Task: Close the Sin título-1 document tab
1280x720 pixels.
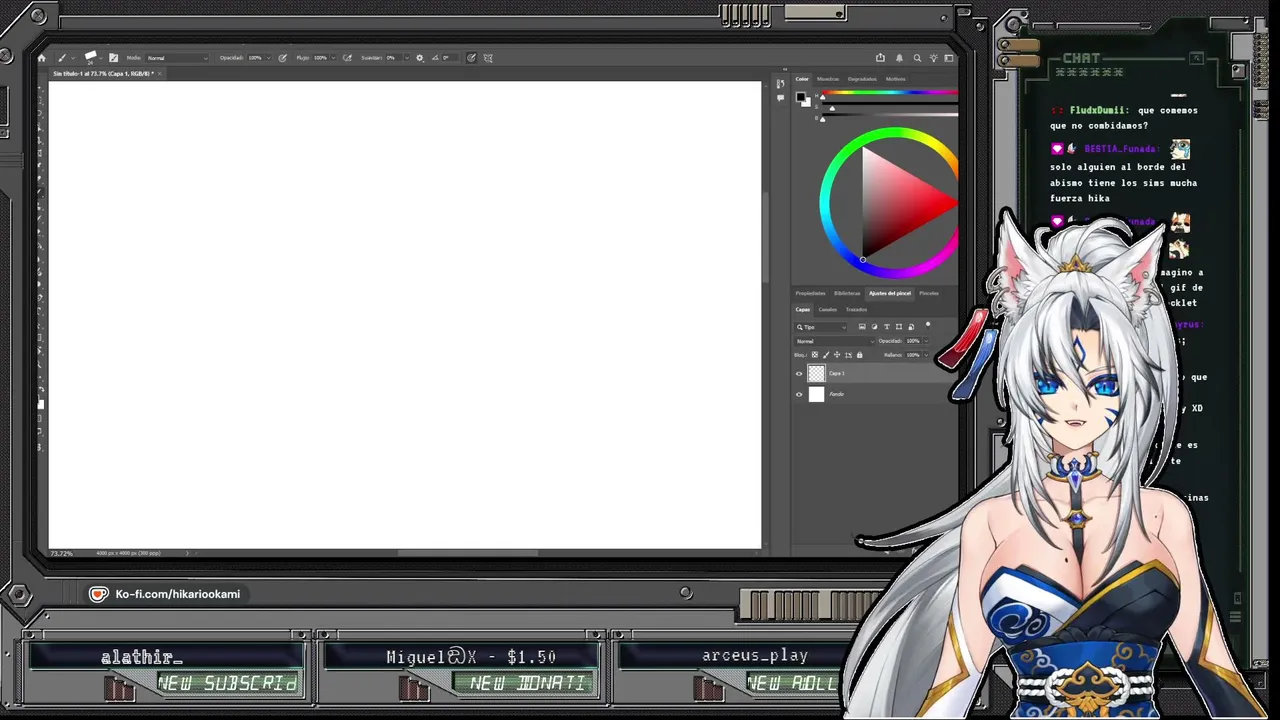Action: [159, 74]
